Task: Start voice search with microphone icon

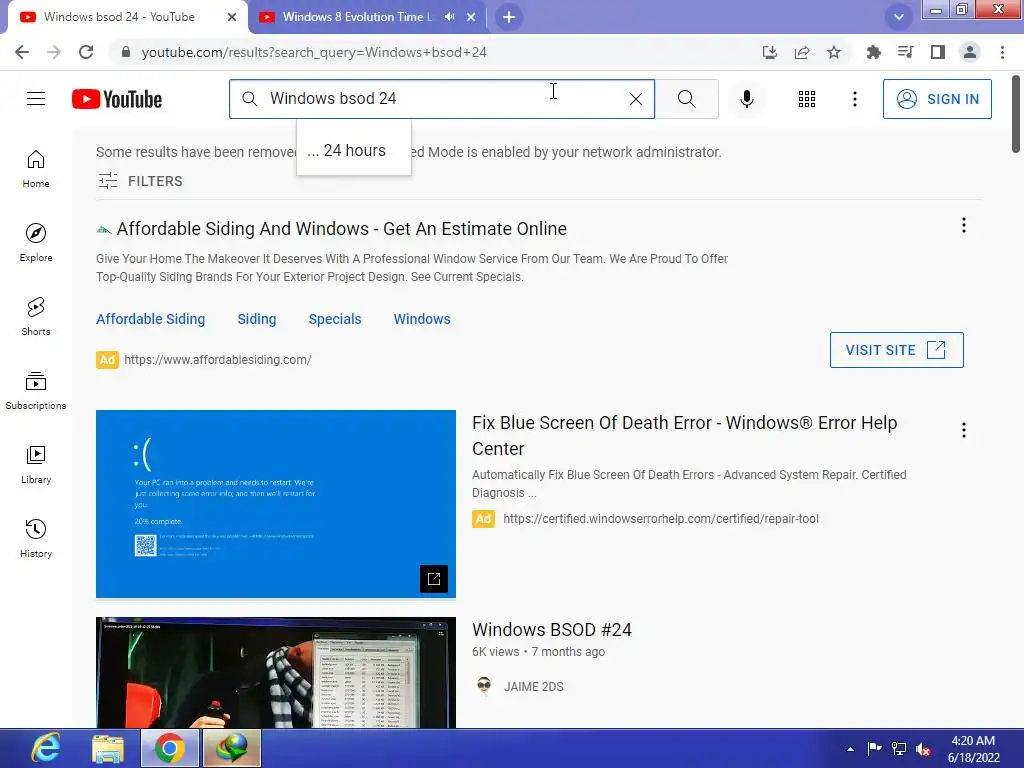Action: coord(747,99)
